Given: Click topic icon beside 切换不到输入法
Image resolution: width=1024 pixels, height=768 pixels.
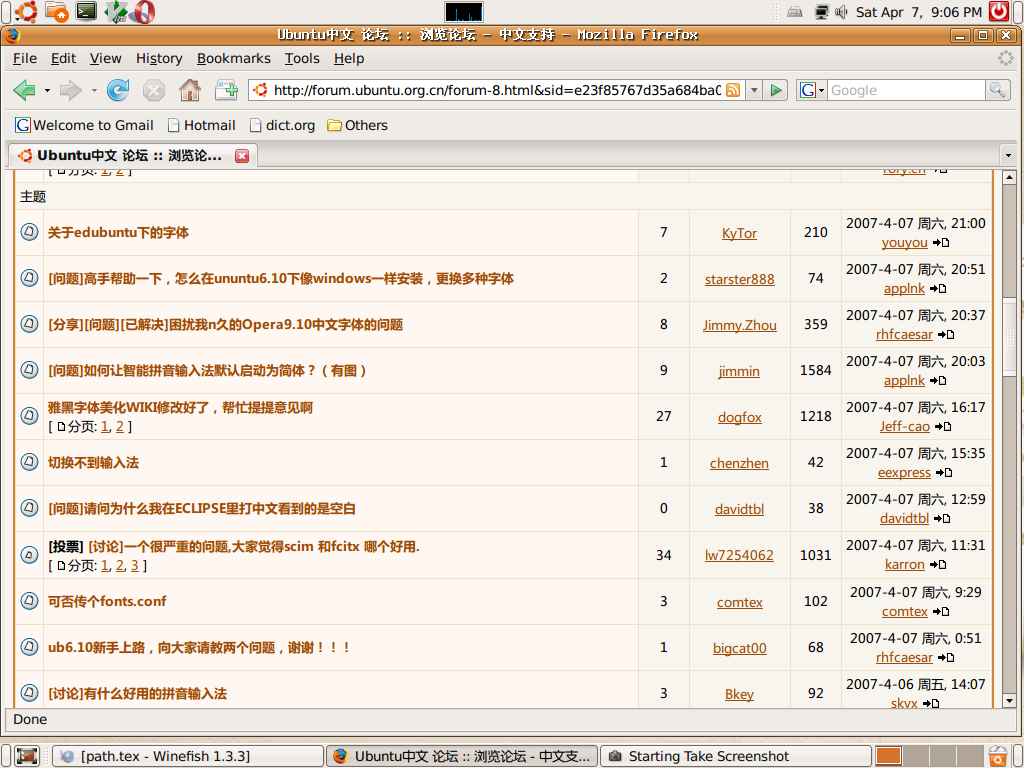Looking at the screenshot, I should [29, 462].
